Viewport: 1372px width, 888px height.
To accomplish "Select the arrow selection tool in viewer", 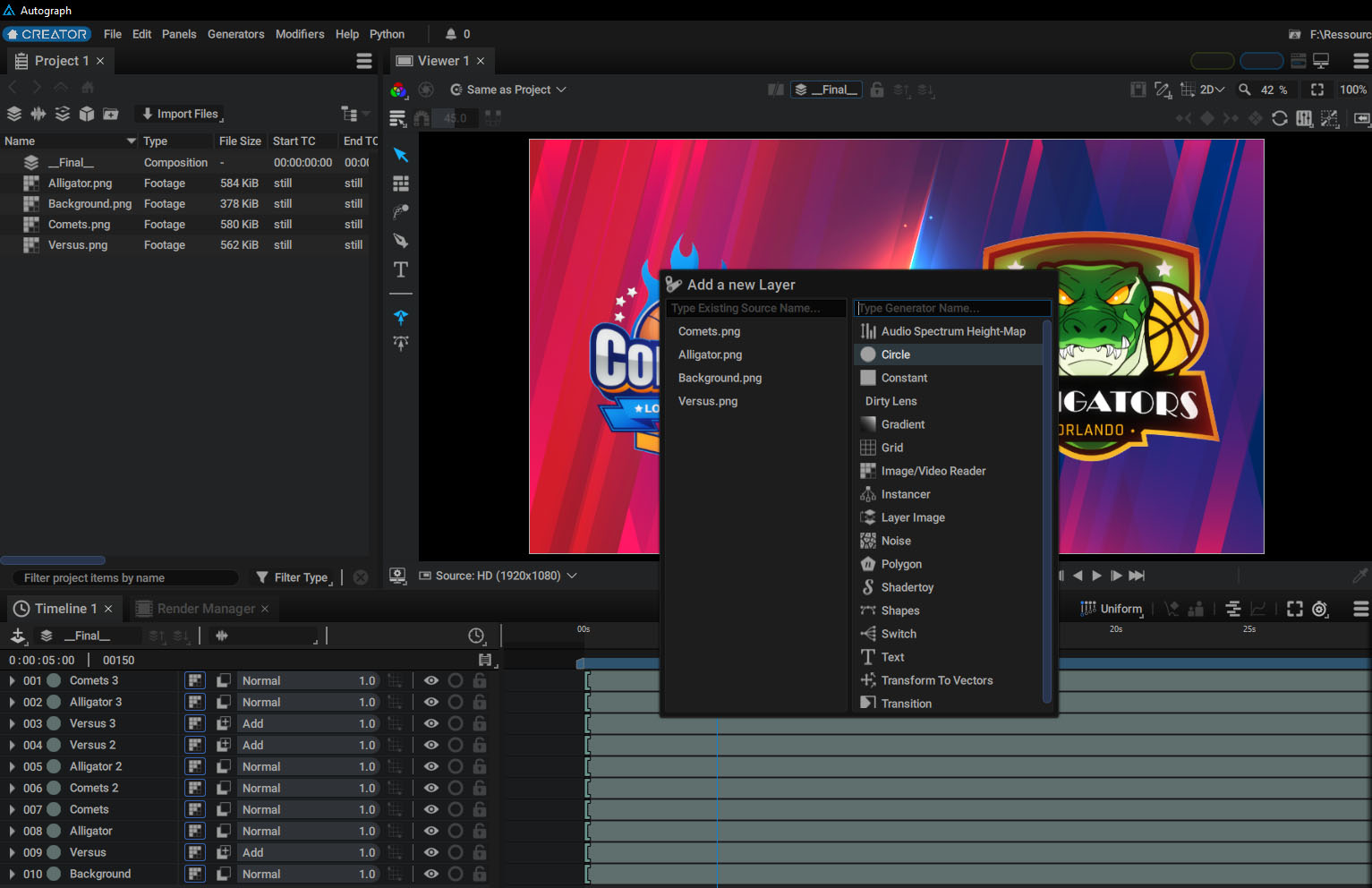I will click(x=401, y=155).
